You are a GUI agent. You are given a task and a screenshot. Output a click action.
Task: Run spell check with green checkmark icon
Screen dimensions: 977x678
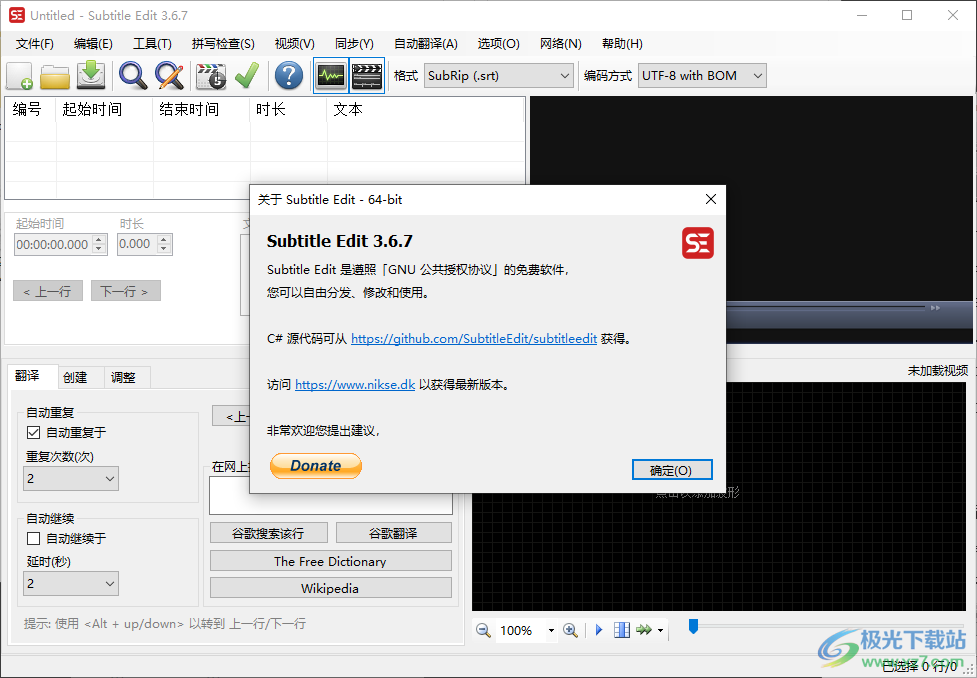click(247, 76)
